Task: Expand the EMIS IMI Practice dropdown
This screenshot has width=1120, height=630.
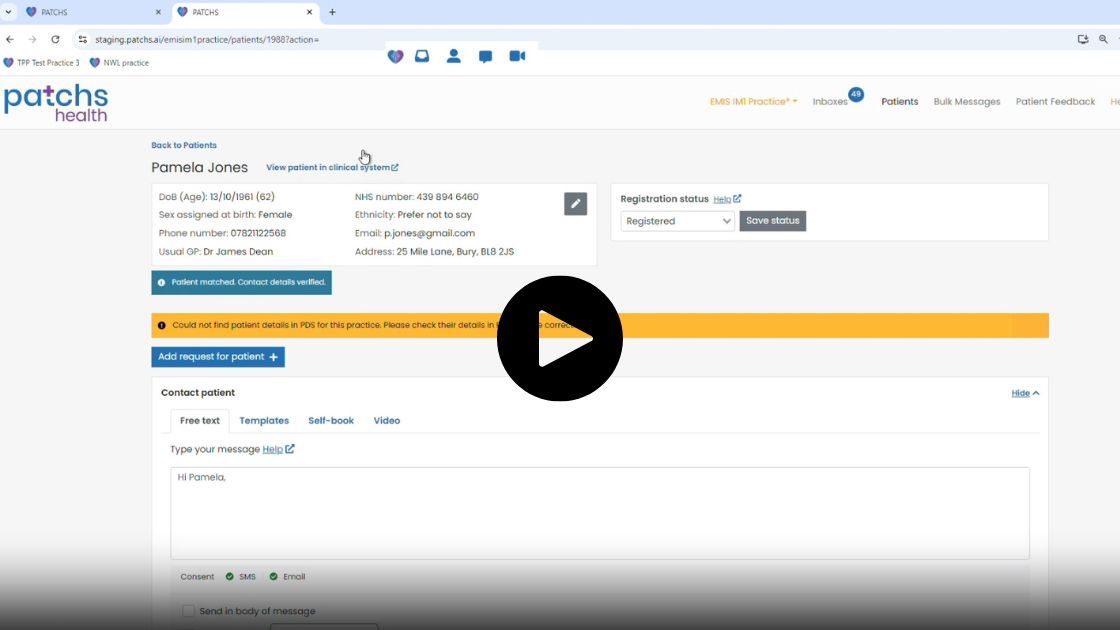Action: pyautogui.click(x=753, y=101)
